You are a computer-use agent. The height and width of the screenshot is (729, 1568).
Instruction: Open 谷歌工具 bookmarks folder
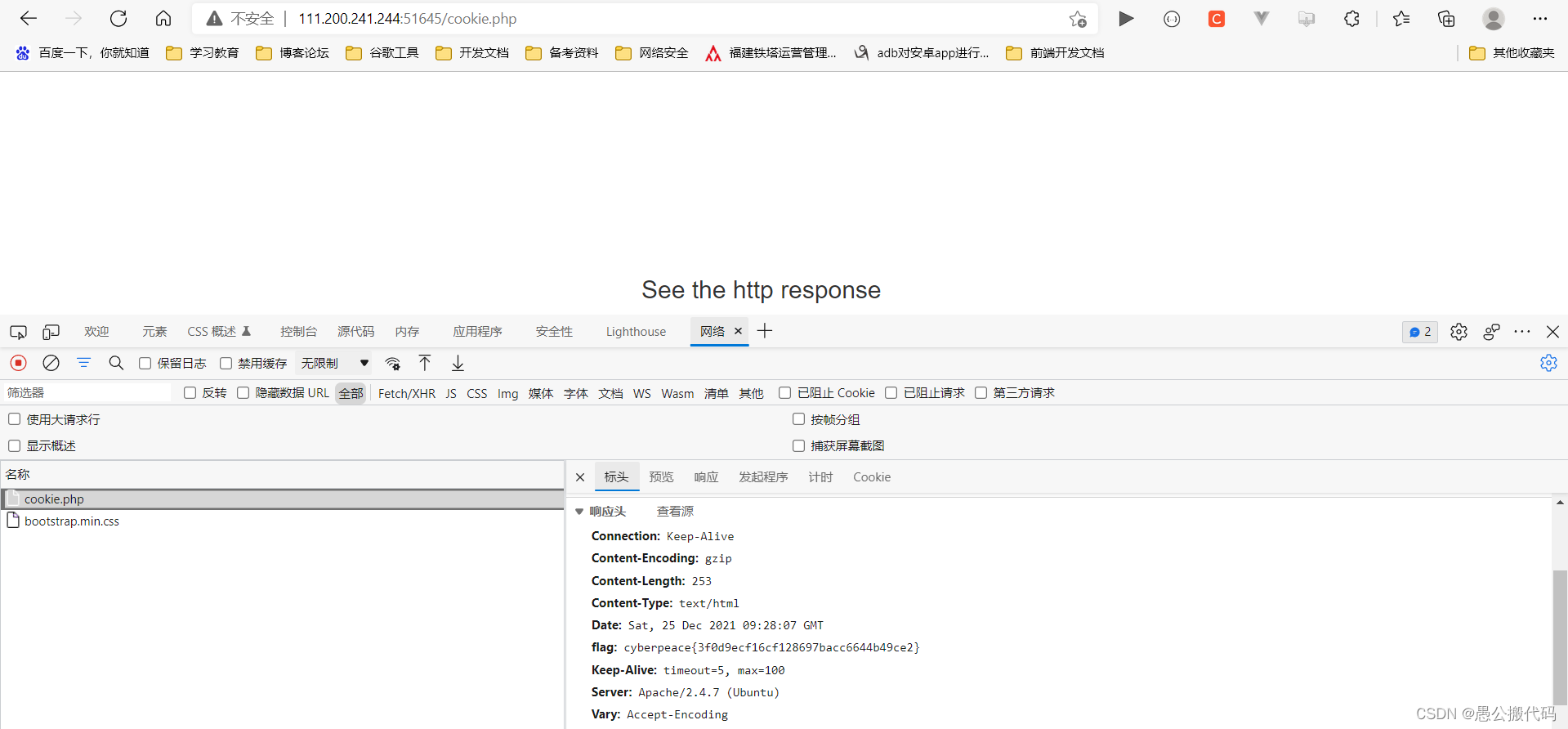click(x=382, y=53)
